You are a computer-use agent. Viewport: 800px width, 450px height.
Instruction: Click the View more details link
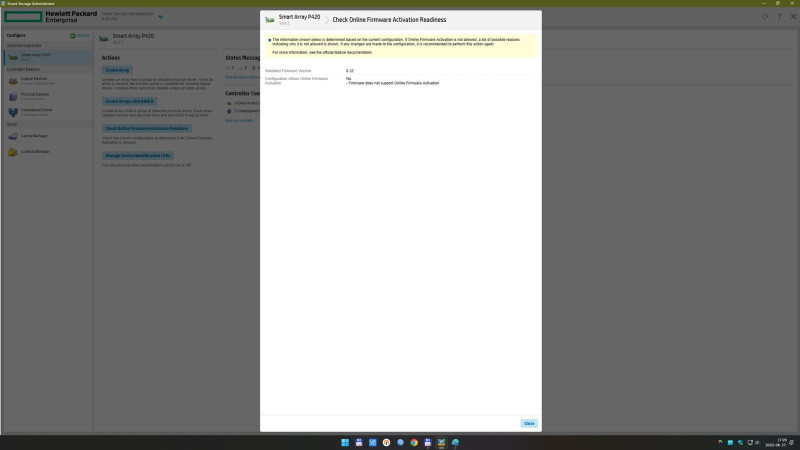[239, 121]
